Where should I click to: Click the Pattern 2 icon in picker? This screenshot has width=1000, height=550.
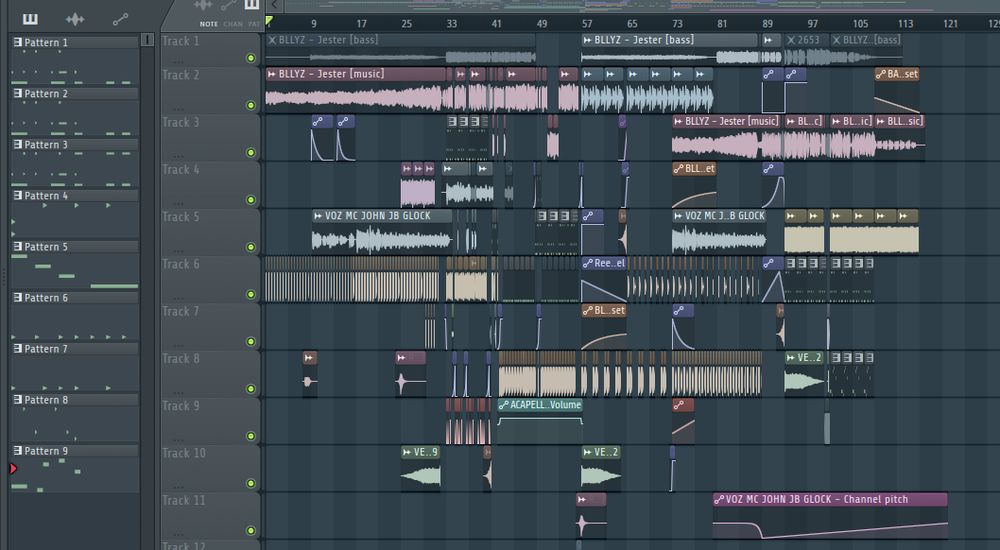click(x=18, y=93)
